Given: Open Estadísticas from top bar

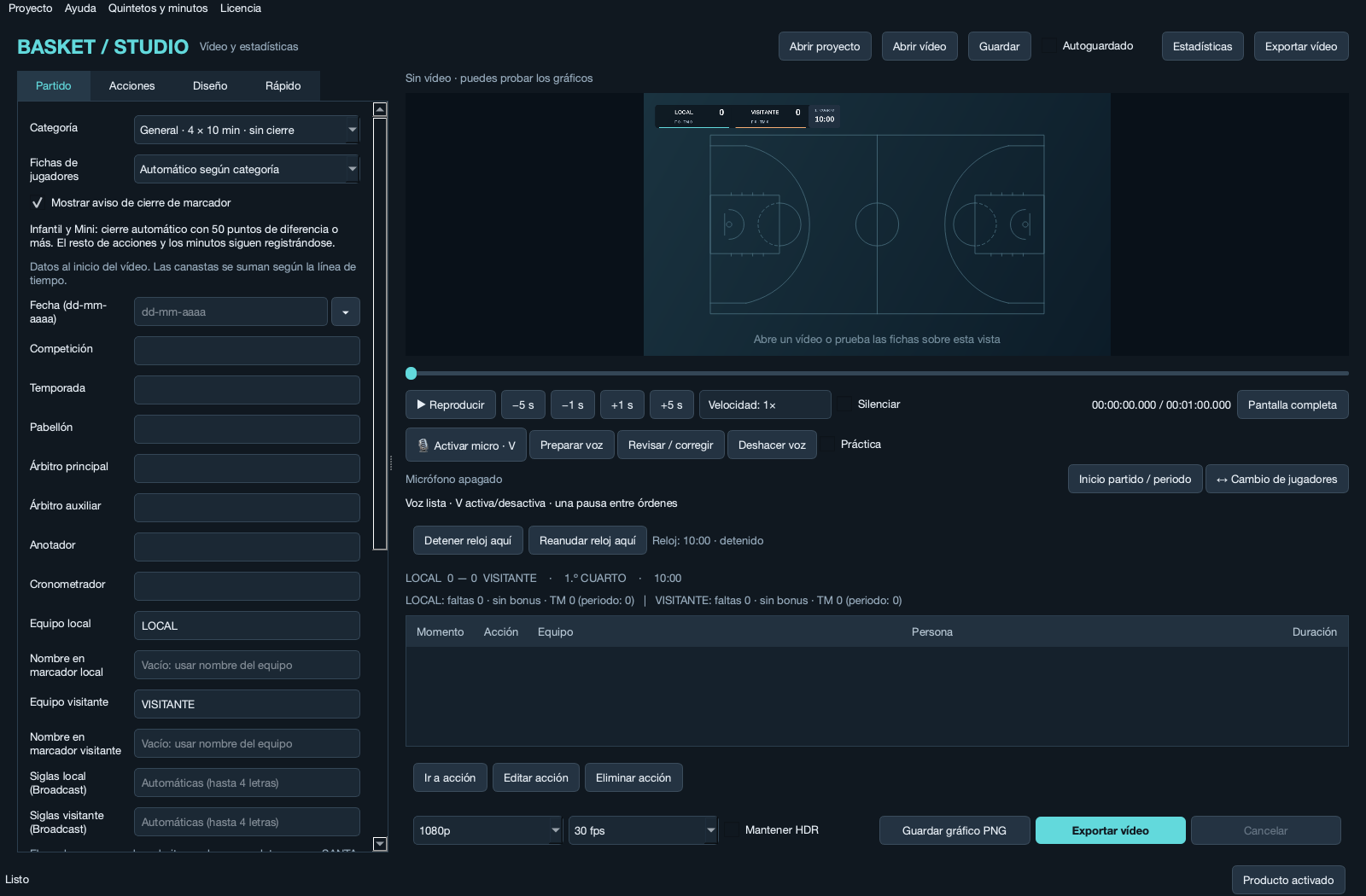Looking at the screenshot, I should [x=1203, y=46].
